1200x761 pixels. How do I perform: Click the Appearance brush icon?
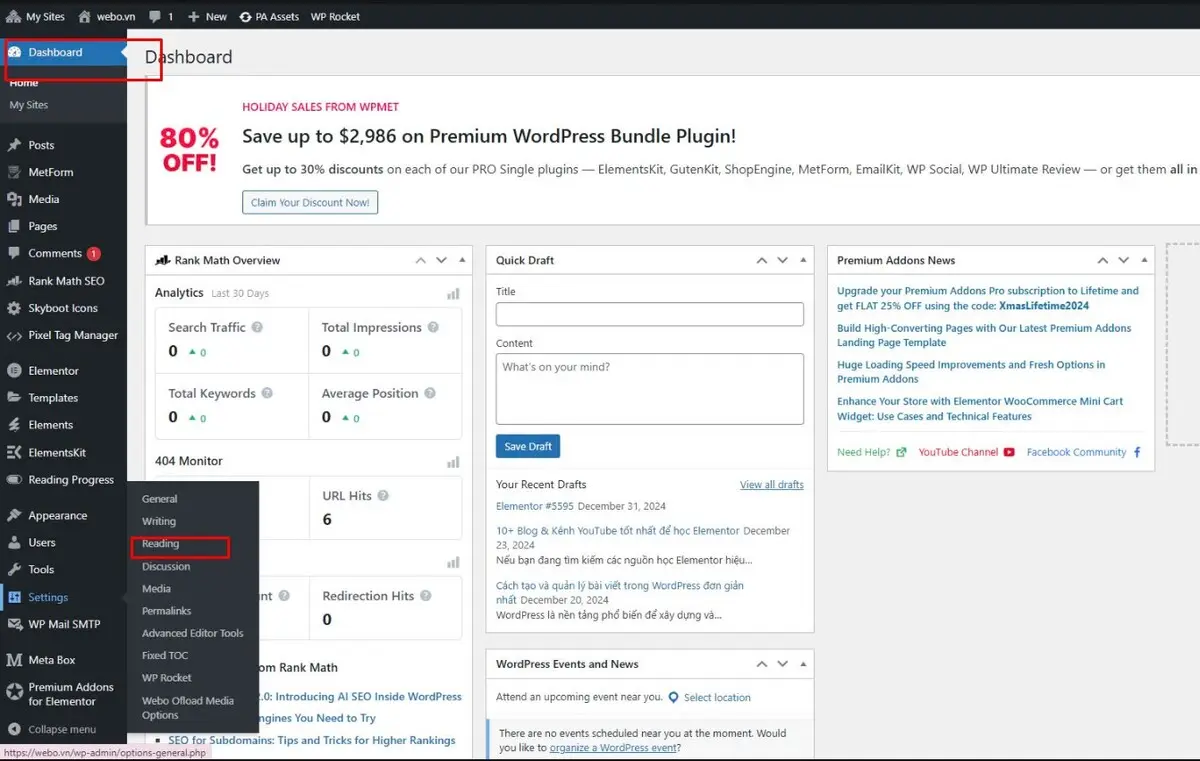click(x=14, y=515)
